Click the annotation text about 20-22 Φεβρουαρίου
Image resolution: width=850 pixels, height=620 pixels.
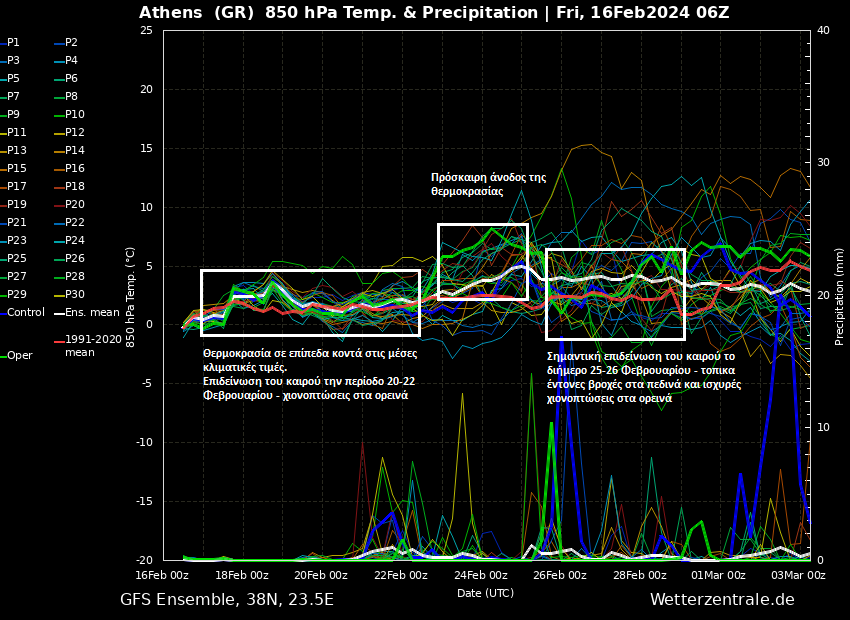pyautogui.click(x=309, y=374)
